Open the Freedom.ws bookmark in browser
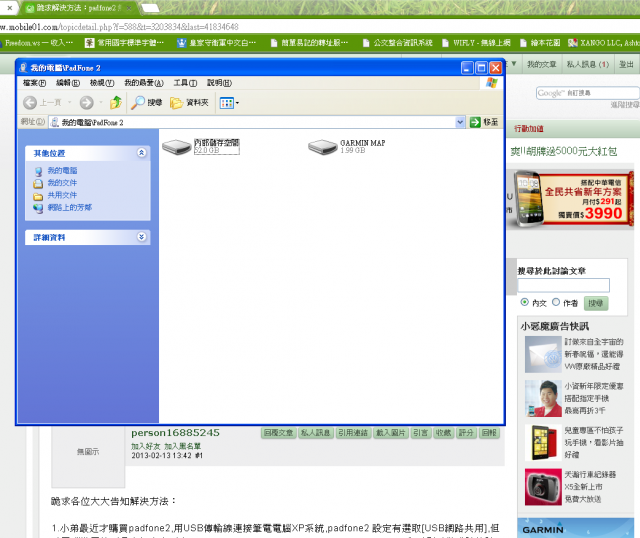 coord(37,43)
